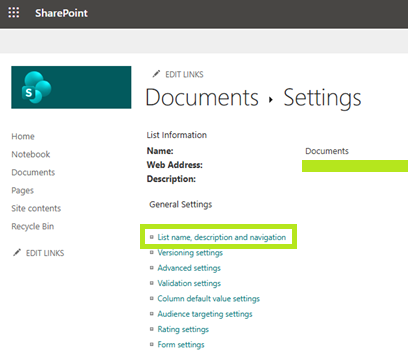
Task: Click the Name: label
Action: 160,151
